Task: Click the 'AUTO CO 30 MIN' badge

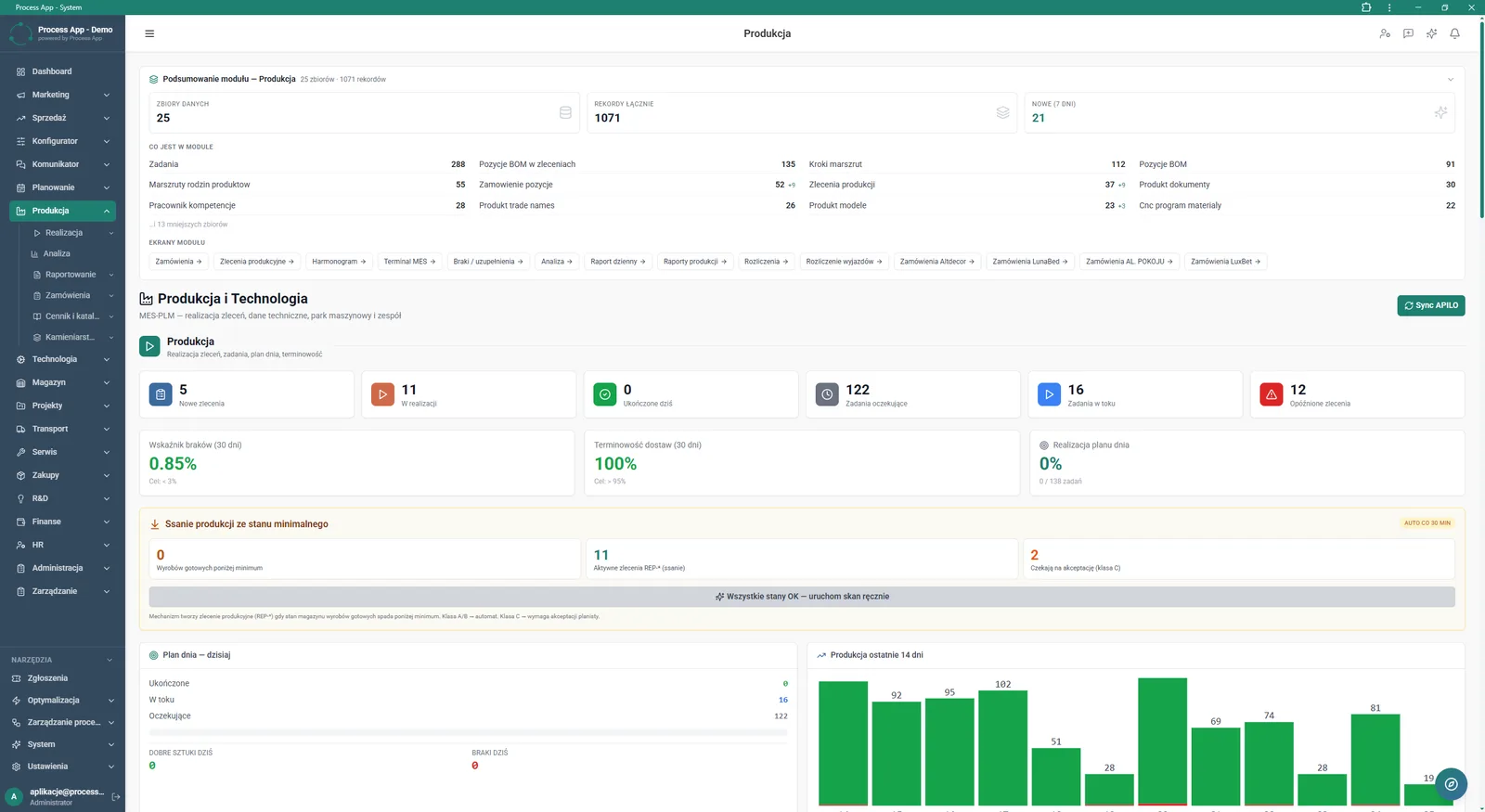Action: pos(1427,523)
